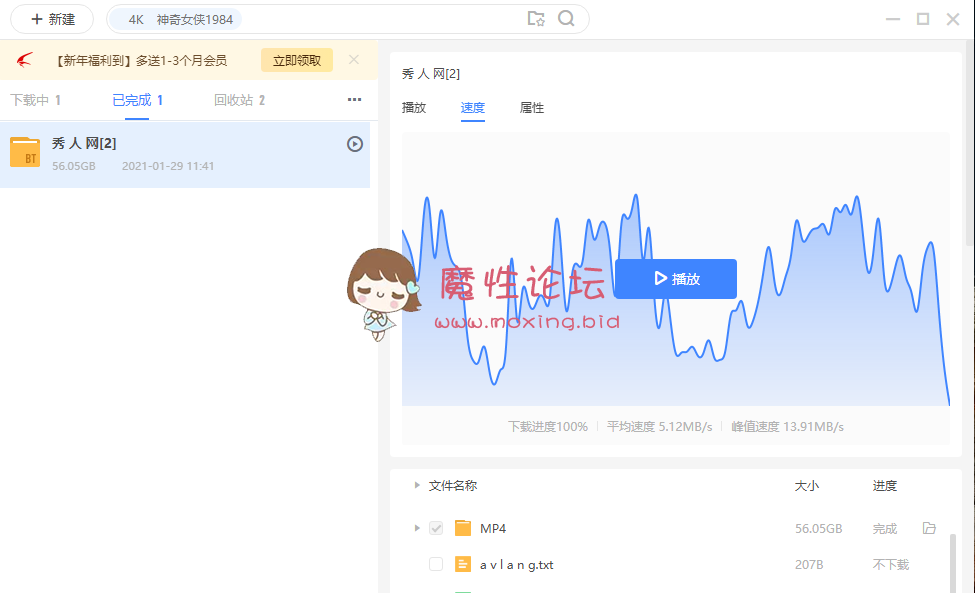The height and width of the screenshot is (593, 975).
Task: Click the 峰值速度 13.91MB/s text
Action: [x=787, y=426]
